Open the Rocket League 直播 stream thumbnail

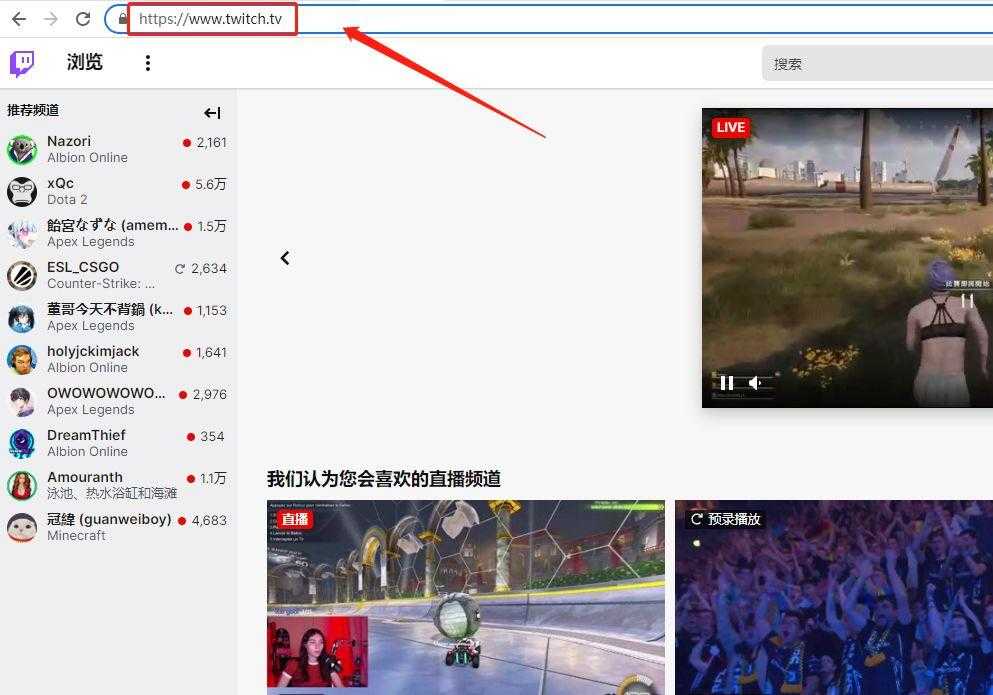(466, 597)
